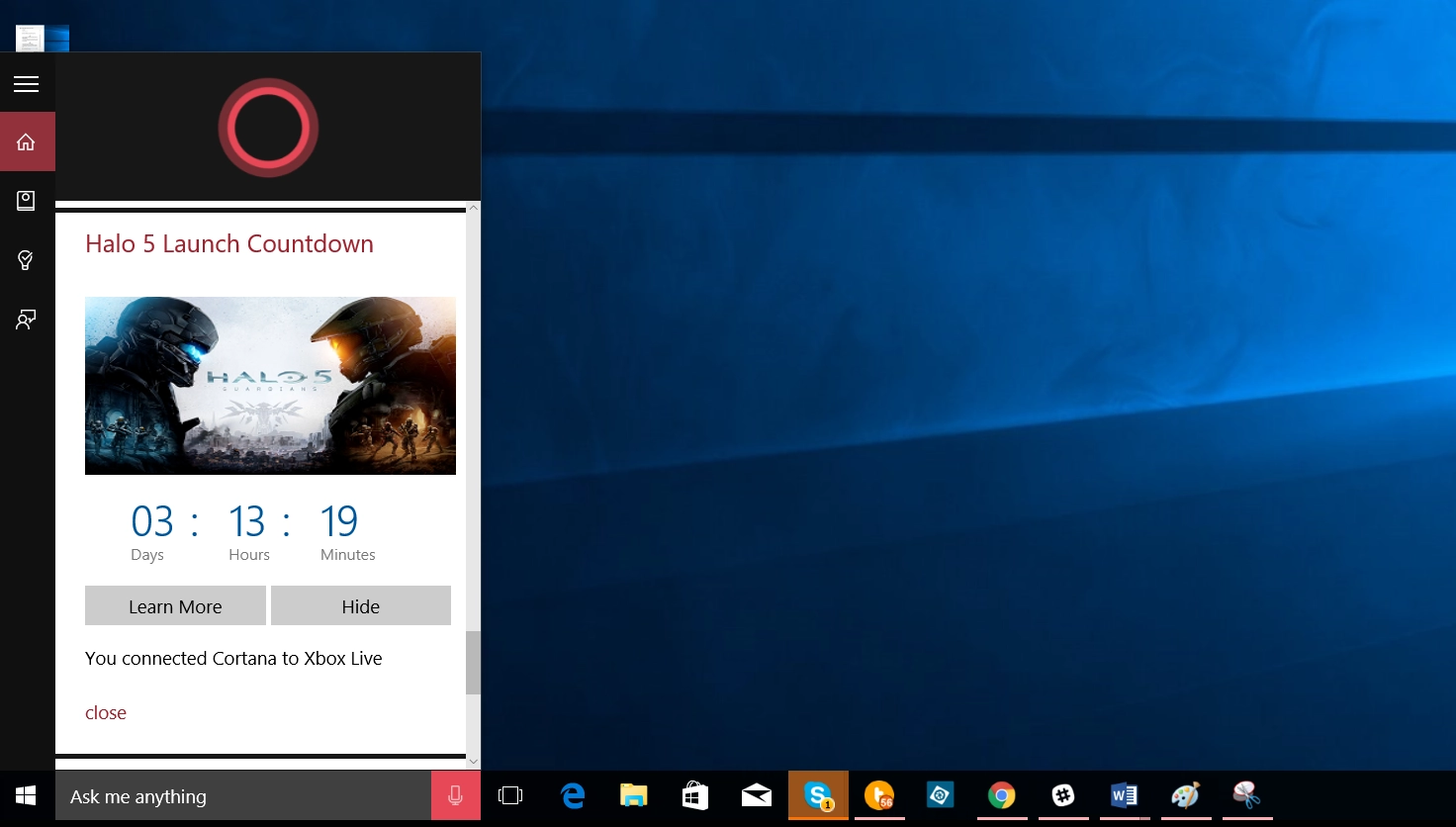Click the '03' Days countdown value
Image resolution: width=1456 pixels, height=827 pixels.
(152, 521)
